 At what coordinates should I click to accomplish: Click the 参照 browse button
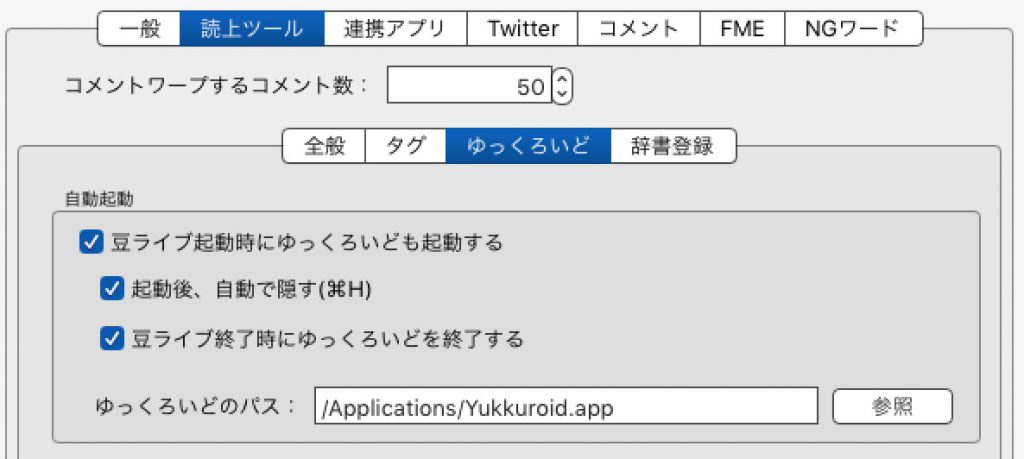pos(892,407)
